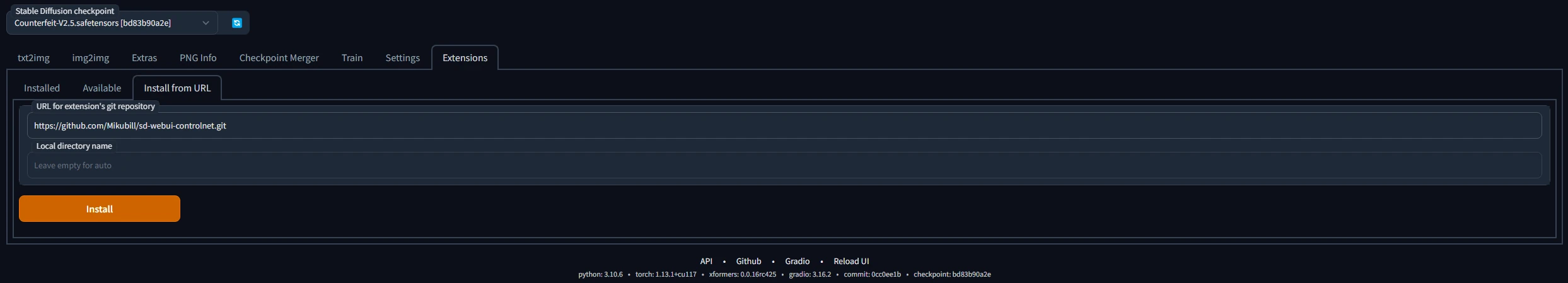Go to the Checkpoint Merger tab
The image size is (1568, 283).
(x=279, y=58)
